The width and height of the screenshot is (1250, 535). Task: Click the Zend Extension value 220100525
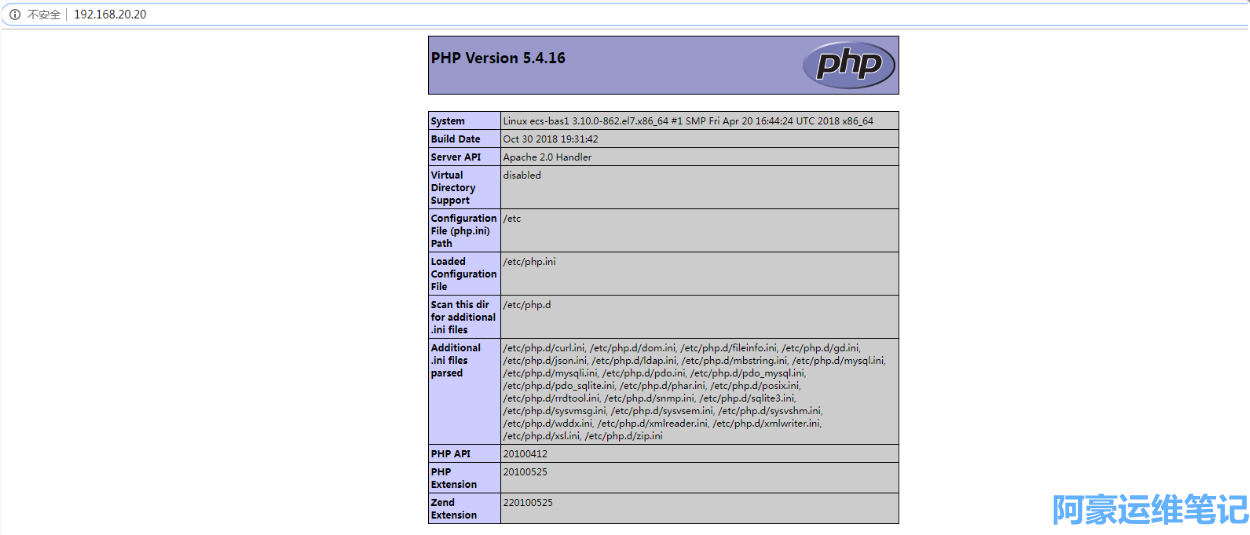click(x=528, y=502)
